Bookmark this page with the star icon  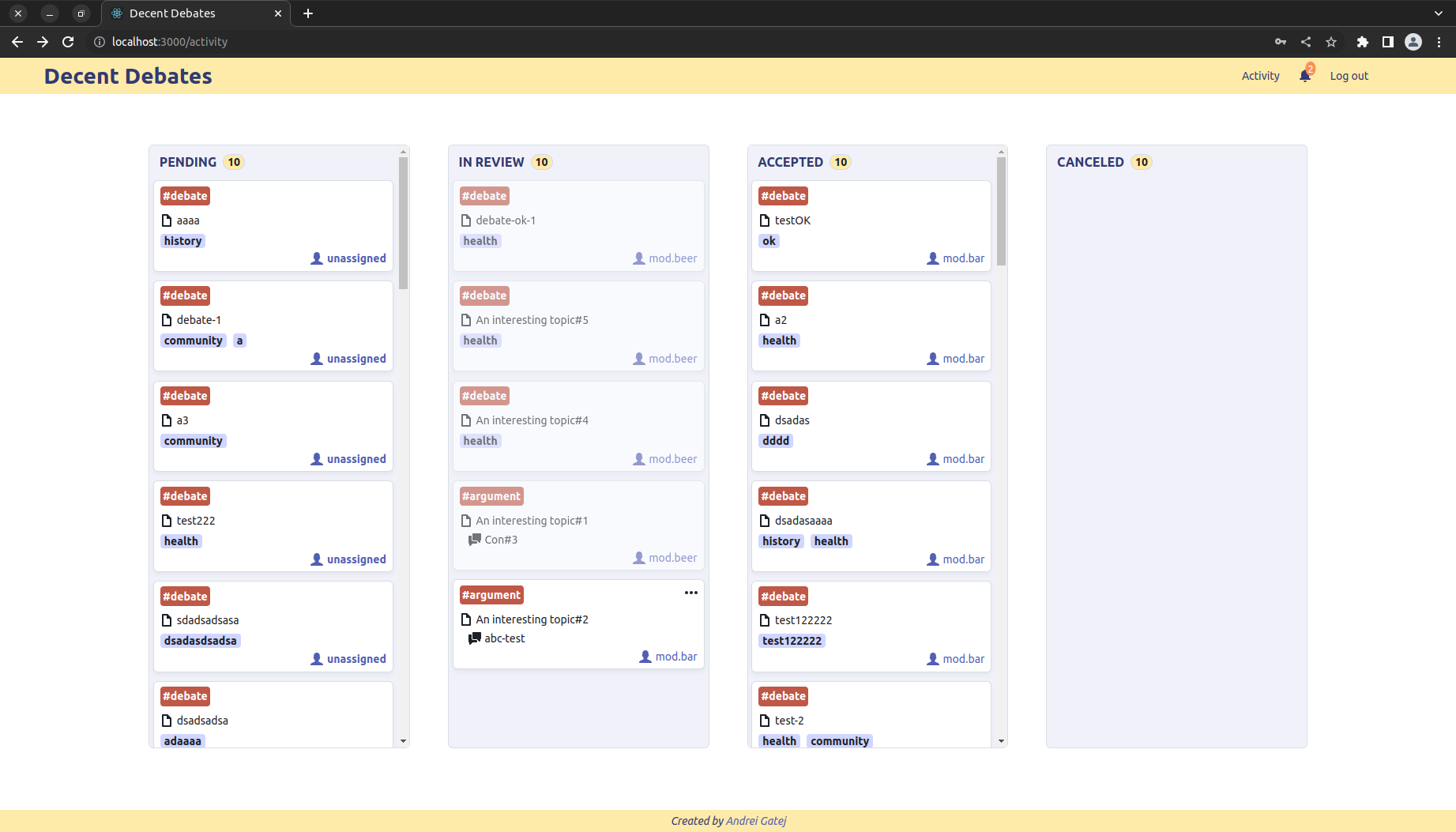(x=1331, y=42)
